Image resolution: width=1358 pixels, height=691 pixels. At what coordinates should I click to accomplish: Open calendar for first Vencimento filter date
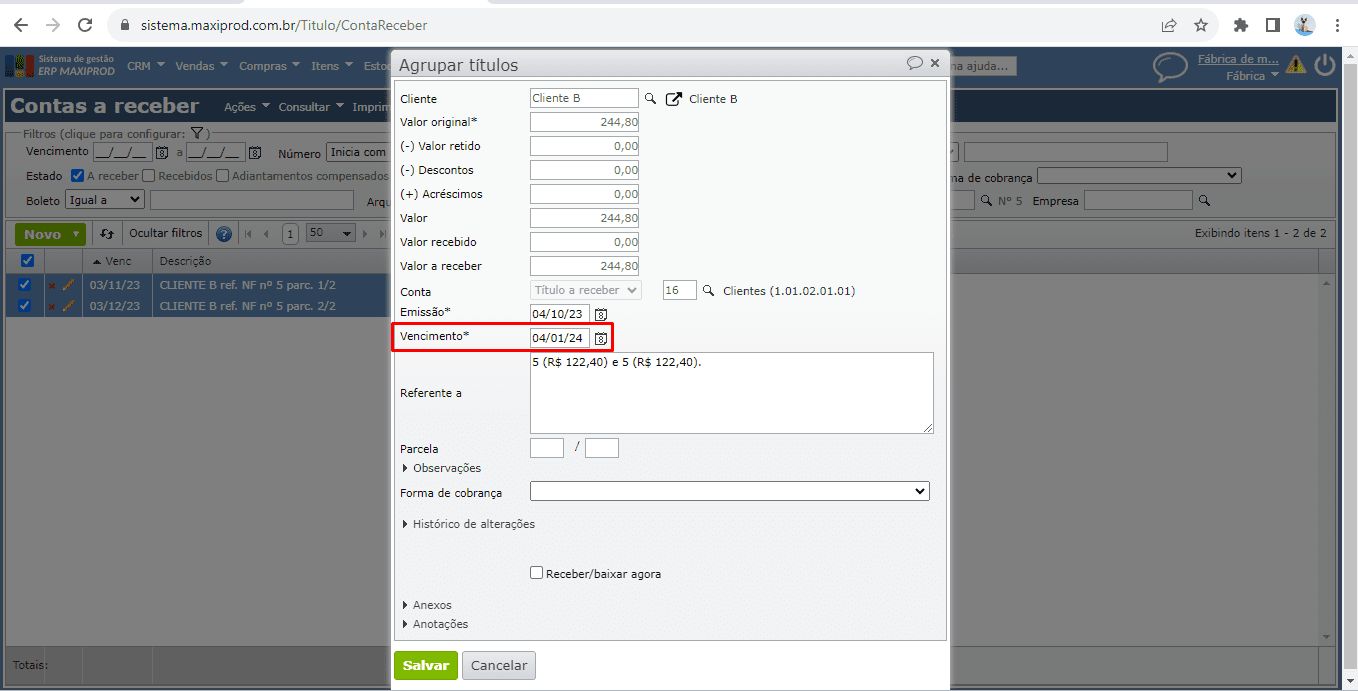point(161,153)
